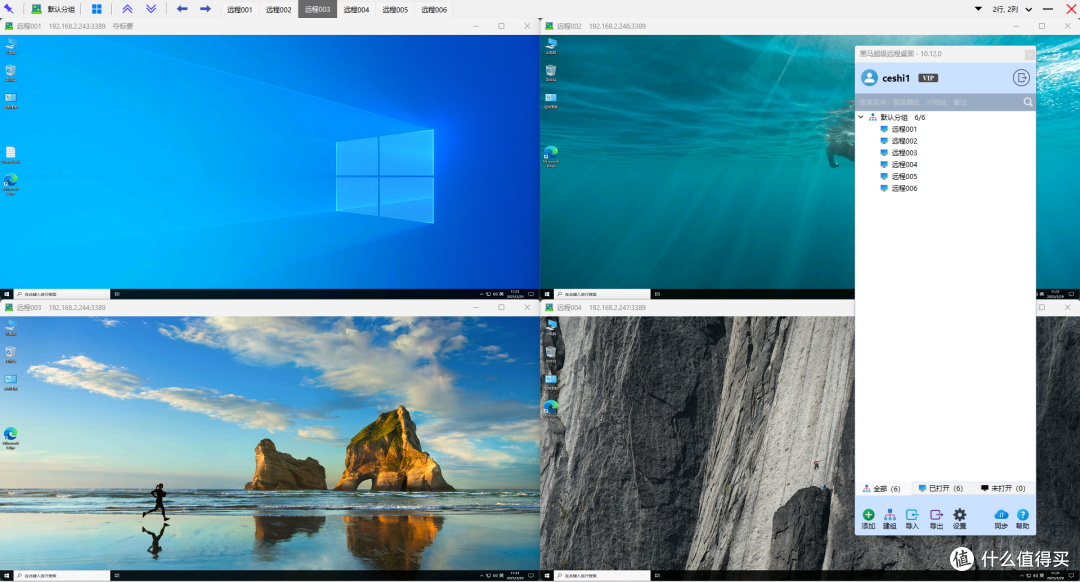Screen dimensions: 1080x582
Task: Switch to the 远程005 tab
Action: click(395, 10)
